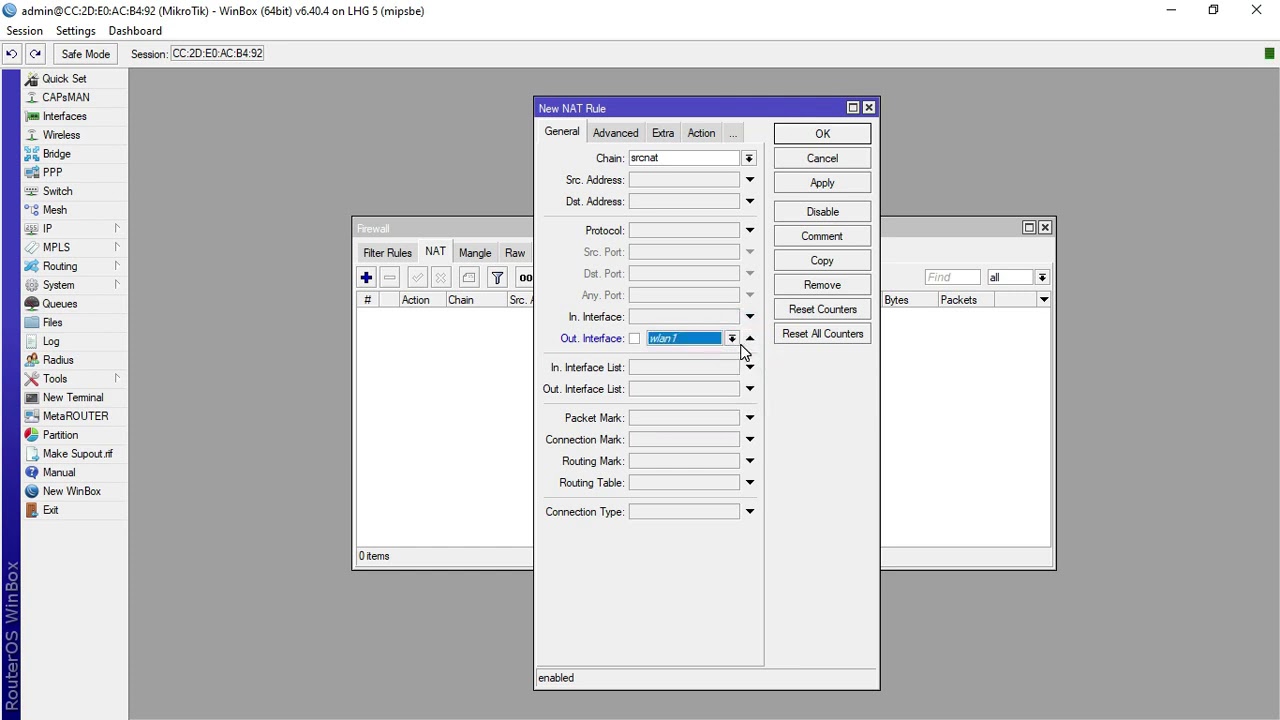This screenshot has width=1280, height=720.
Task: Click the Remove button
Action: pos(822,285)
